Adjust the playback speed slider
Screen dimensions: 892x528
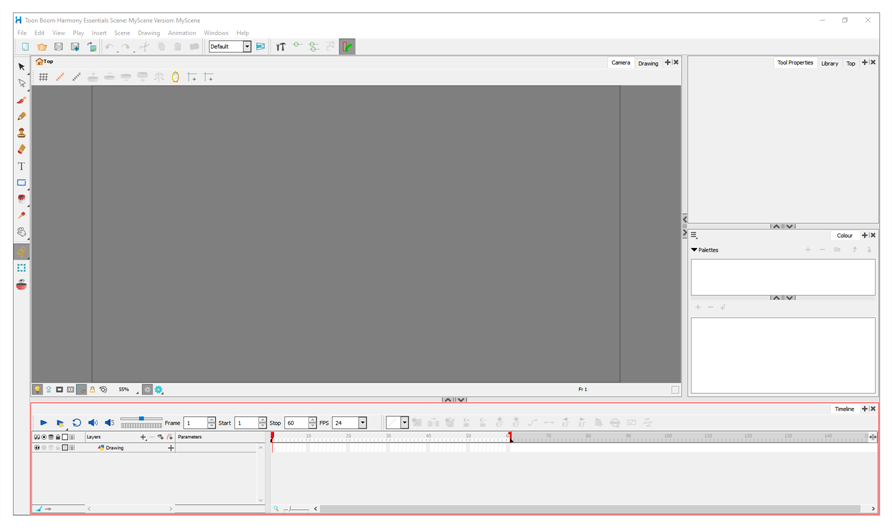point(141,419)
